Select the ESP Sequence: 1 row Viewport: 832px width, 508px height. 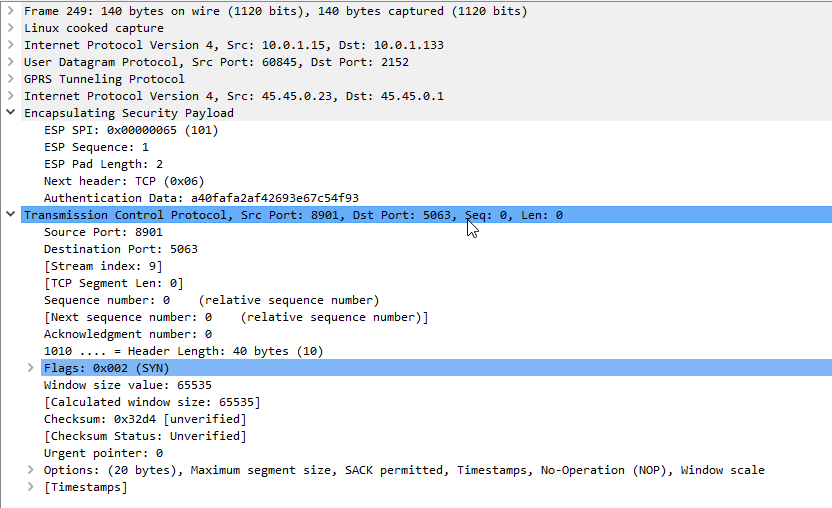point(427,147)
